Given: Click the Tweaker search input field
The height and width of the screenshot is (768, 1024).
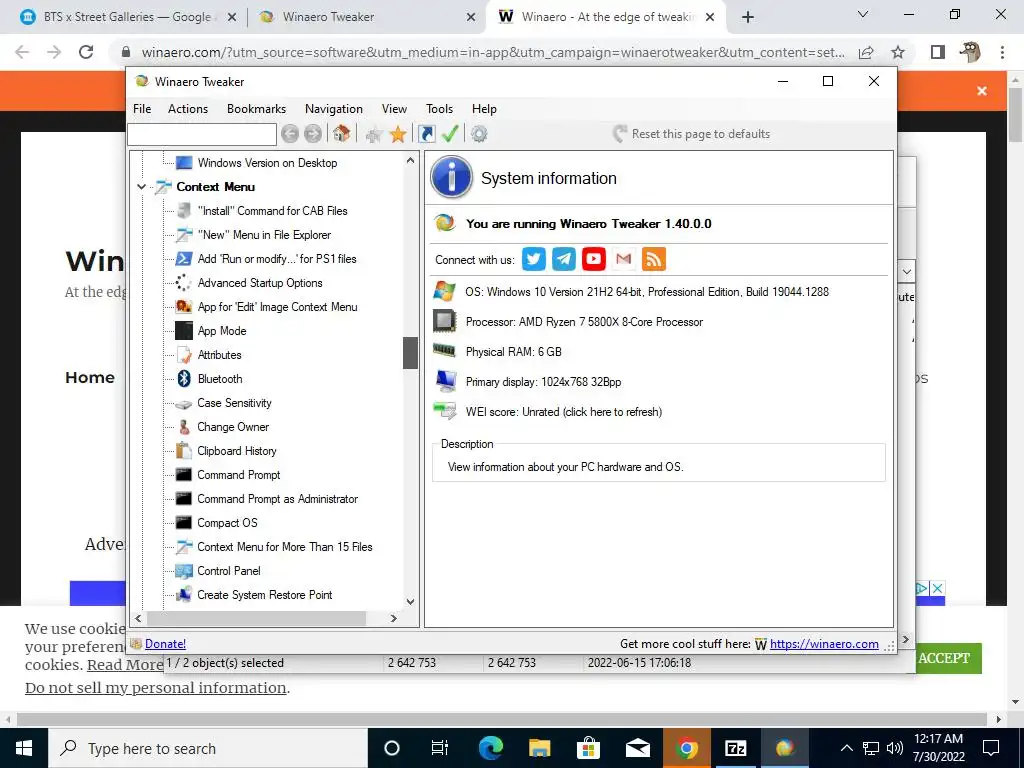Looking at the screenshot, I should tap(202, 134).
